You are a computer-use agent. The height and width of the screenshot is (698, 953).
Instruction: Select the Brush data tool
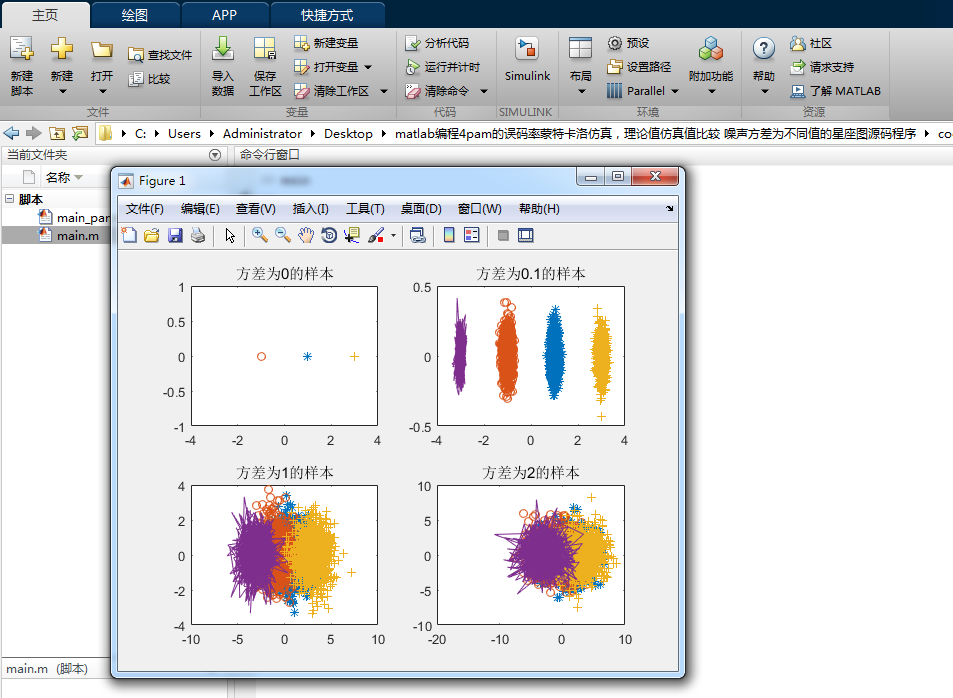(376, 235)
